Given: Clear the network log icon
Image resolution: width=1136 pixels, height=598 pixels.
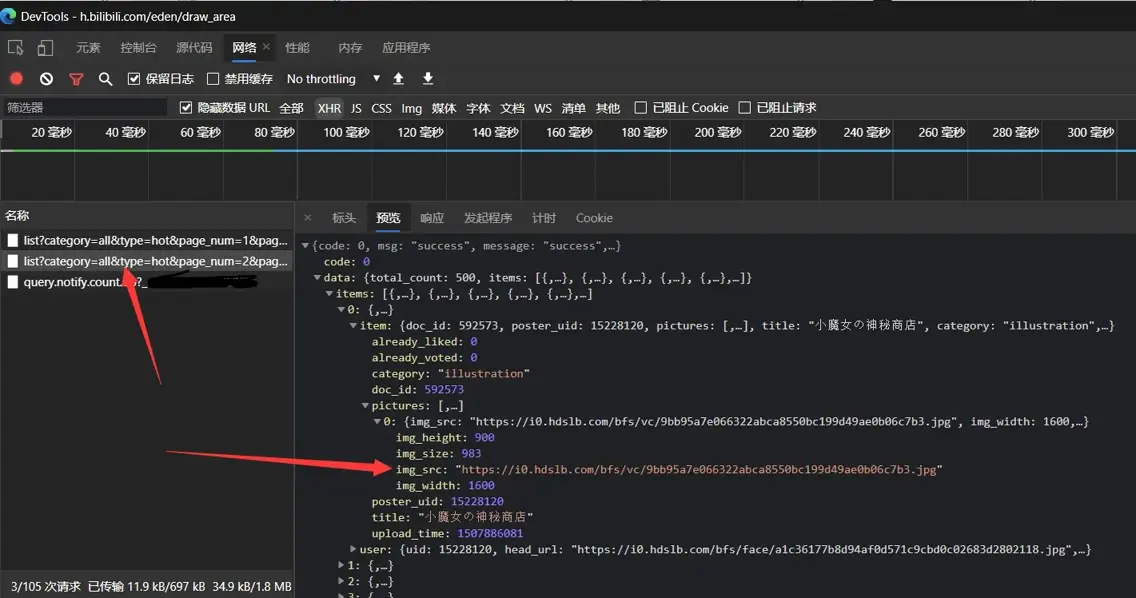Looking at the screenshot, I should [46, 79].
